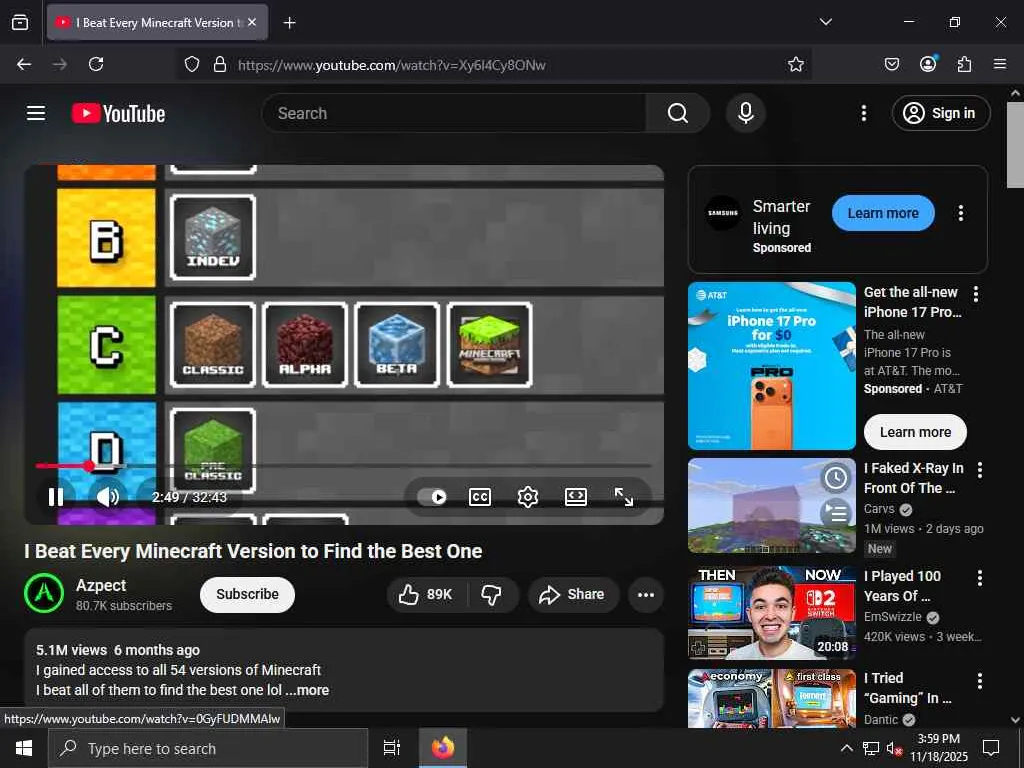This screenshot has height=768, width=1024.
Task: Start voice search with microphone icon
Action: (745, 113)
